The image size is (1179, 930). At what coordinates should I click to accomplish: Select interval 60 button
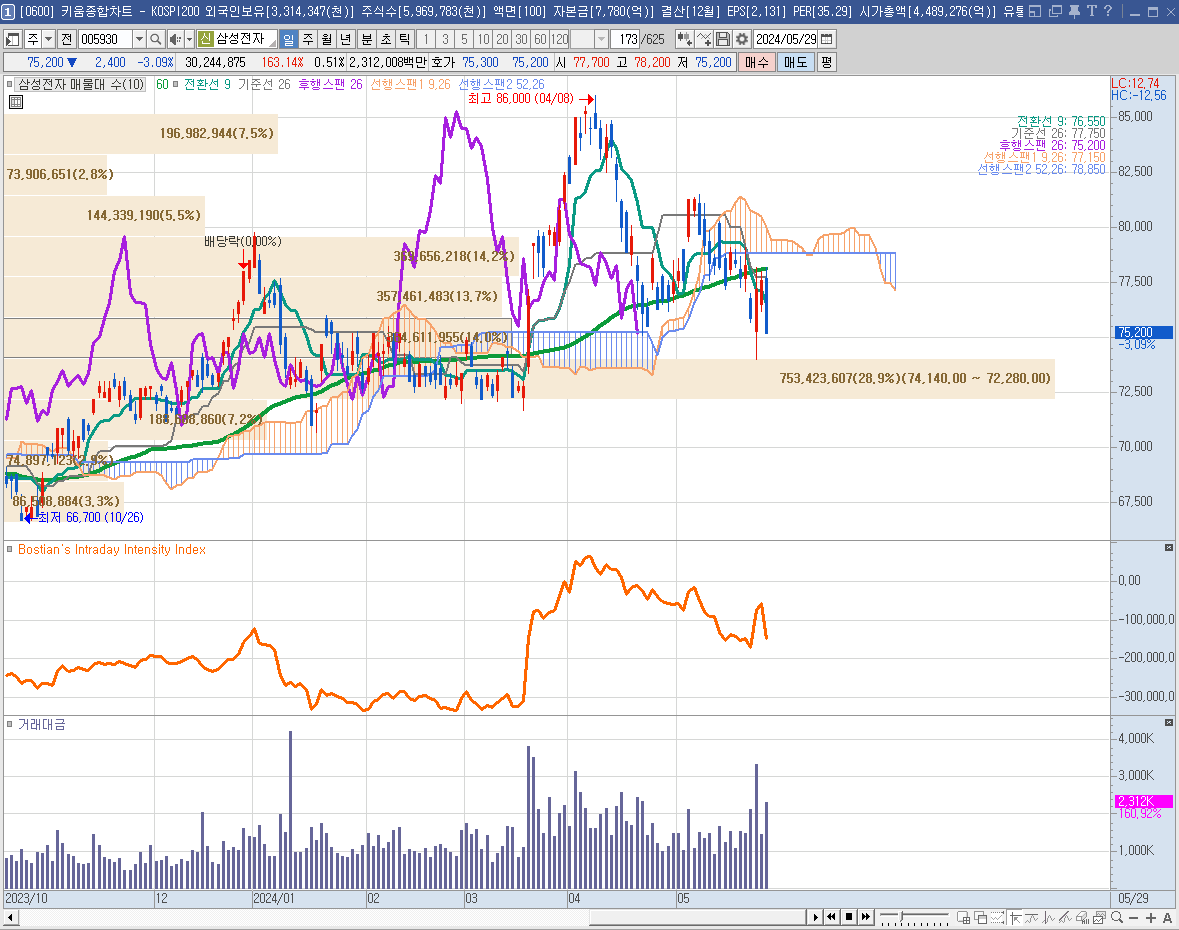pyautogui.click(x=540, y=39)
